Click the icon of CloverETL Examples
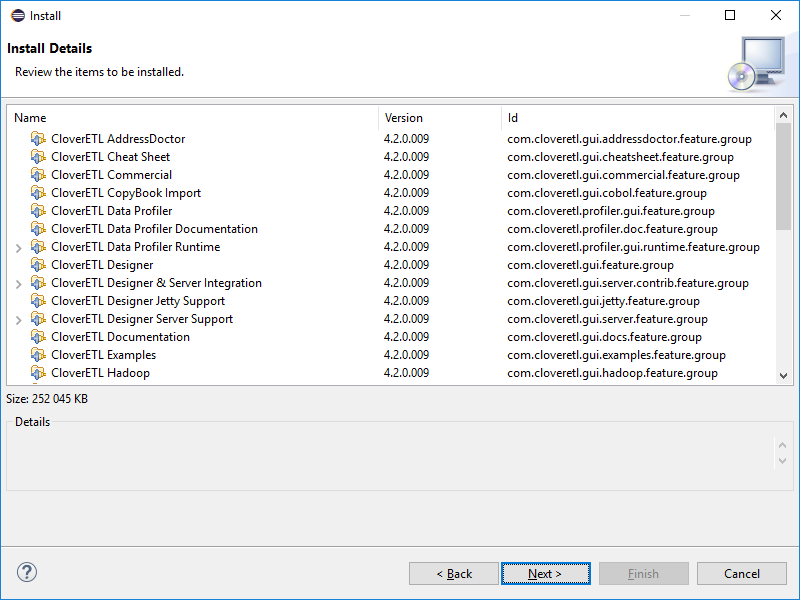The height and width of the screenshot is (600, 800). [x=38, y=355]
